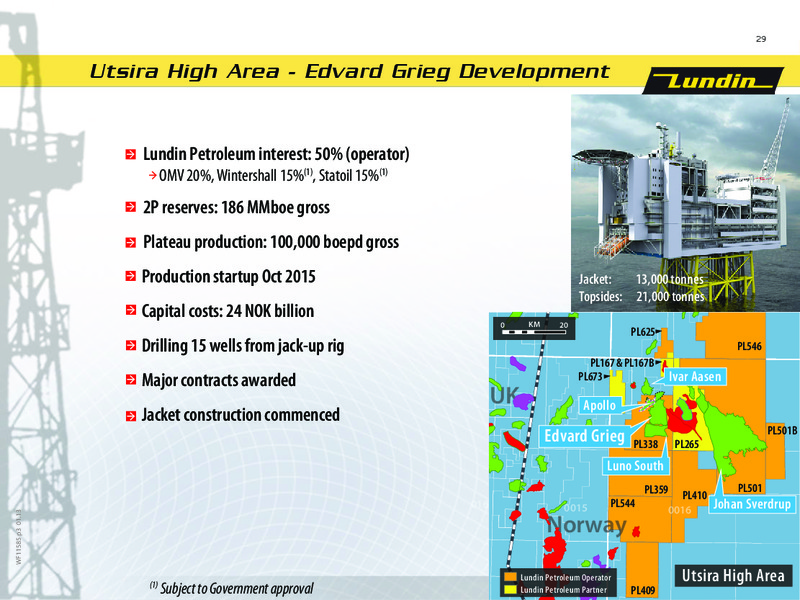Image resolution: width=800 pixels, height=600 pixels.
Task: Click the 'Ivar Aasen' map label
Action: [x=695, y=377]
